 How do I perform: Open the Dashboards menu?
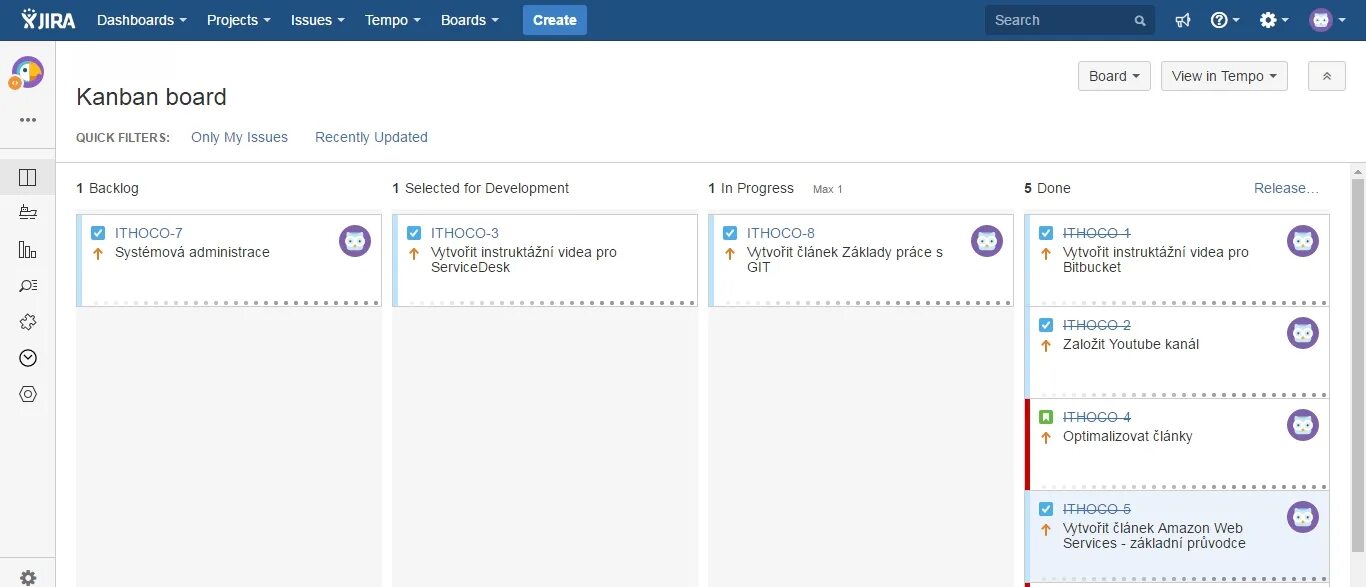[x=141, y=20]
